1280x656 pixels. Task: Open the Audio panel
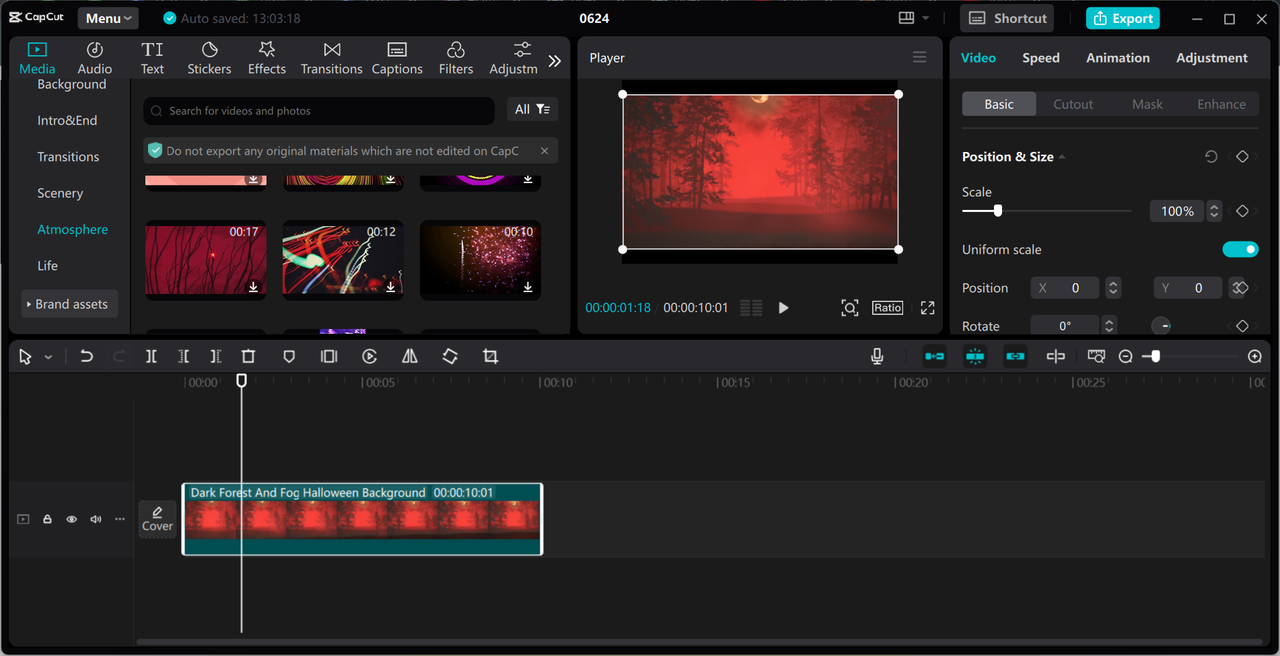click(95, 58)
